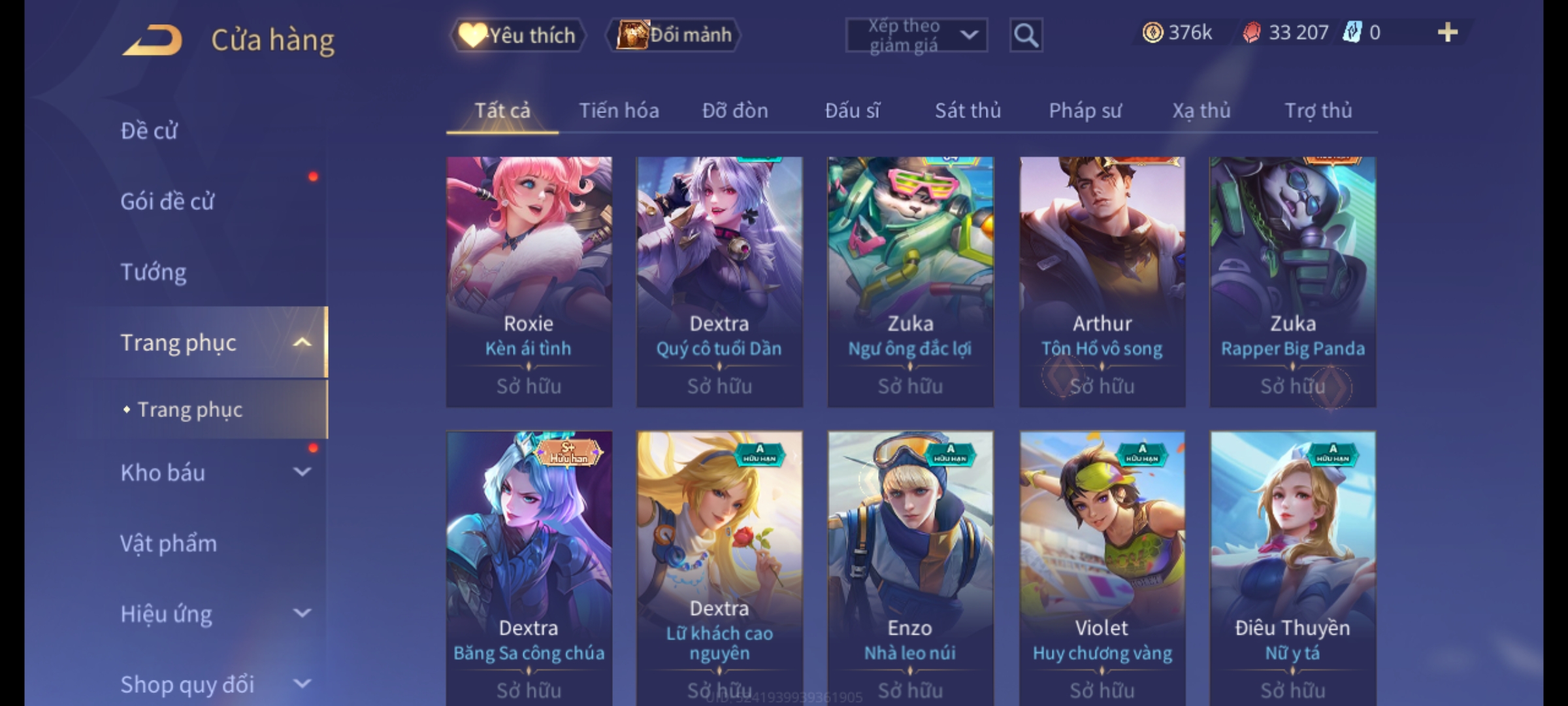This screenshot has height=706, width=1568.
Task: Tap the blue voucher currency icon
Action: tap(1352, 33)
